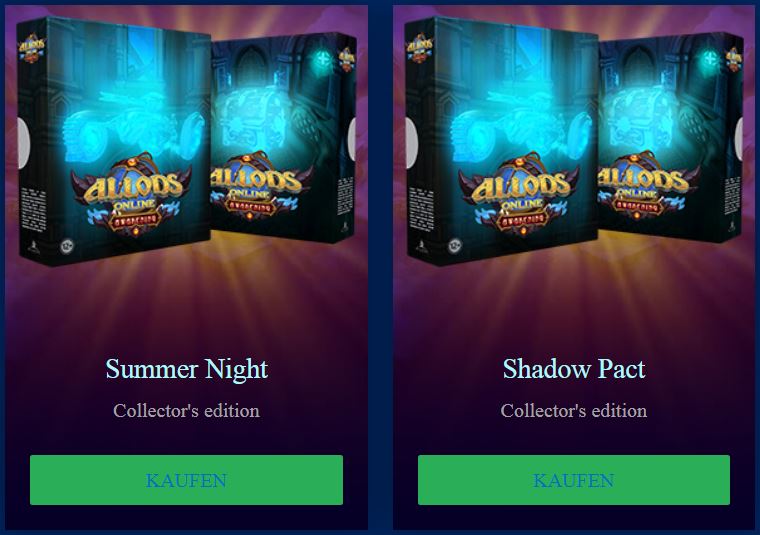This screenshot has height=535, width=760.
Task: Click KAUFEN under Shadow Pact
Action: (574, 480)
